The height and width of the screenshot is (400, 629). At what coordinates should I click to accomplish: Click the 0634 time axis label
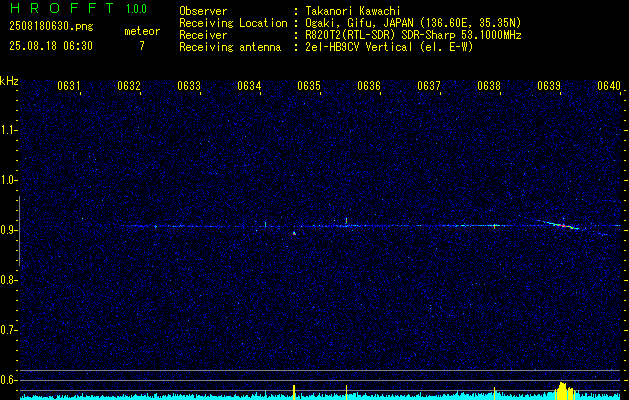249,86
